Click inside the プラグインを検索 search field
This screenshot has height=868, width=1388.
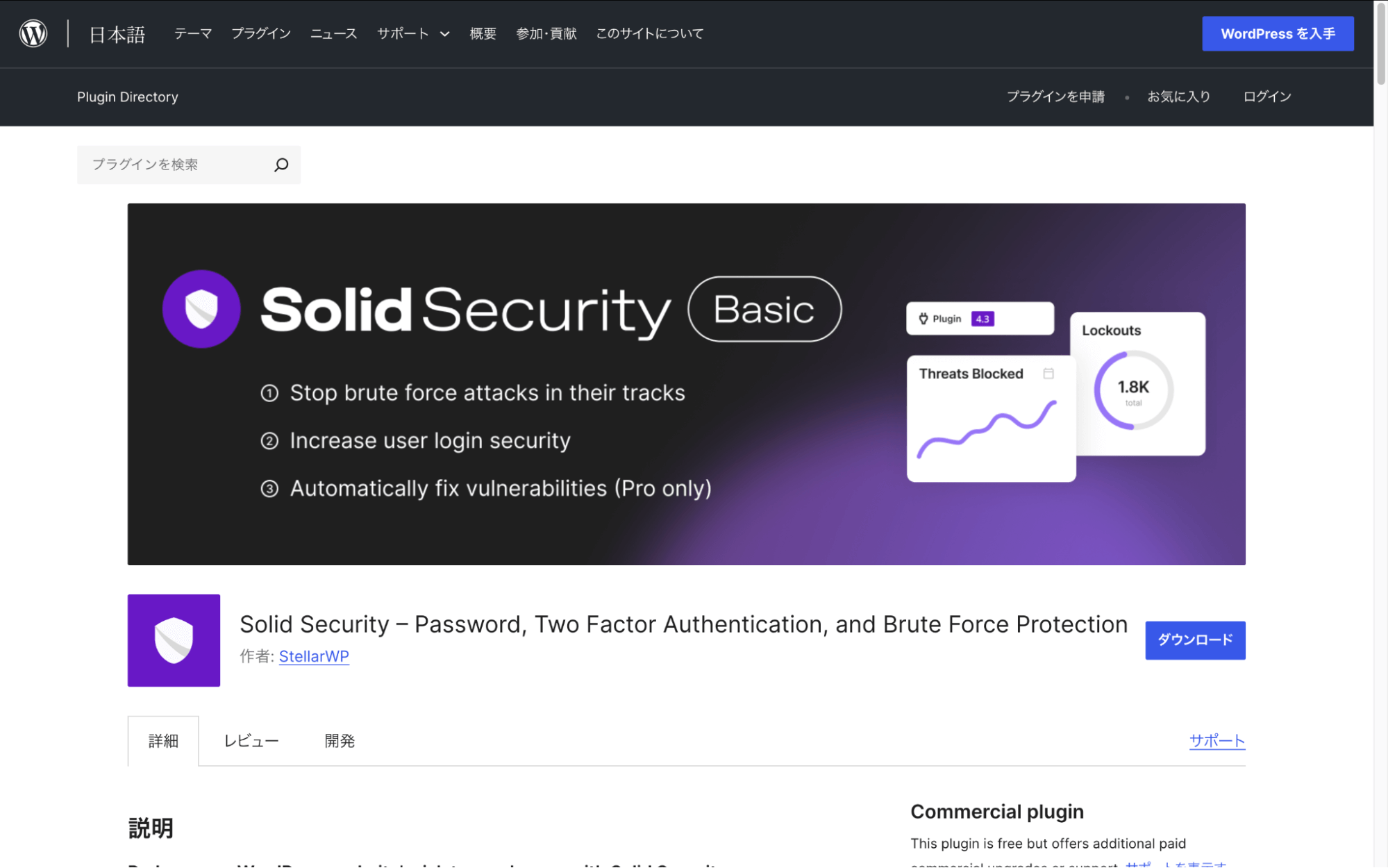tap(174, 165)
